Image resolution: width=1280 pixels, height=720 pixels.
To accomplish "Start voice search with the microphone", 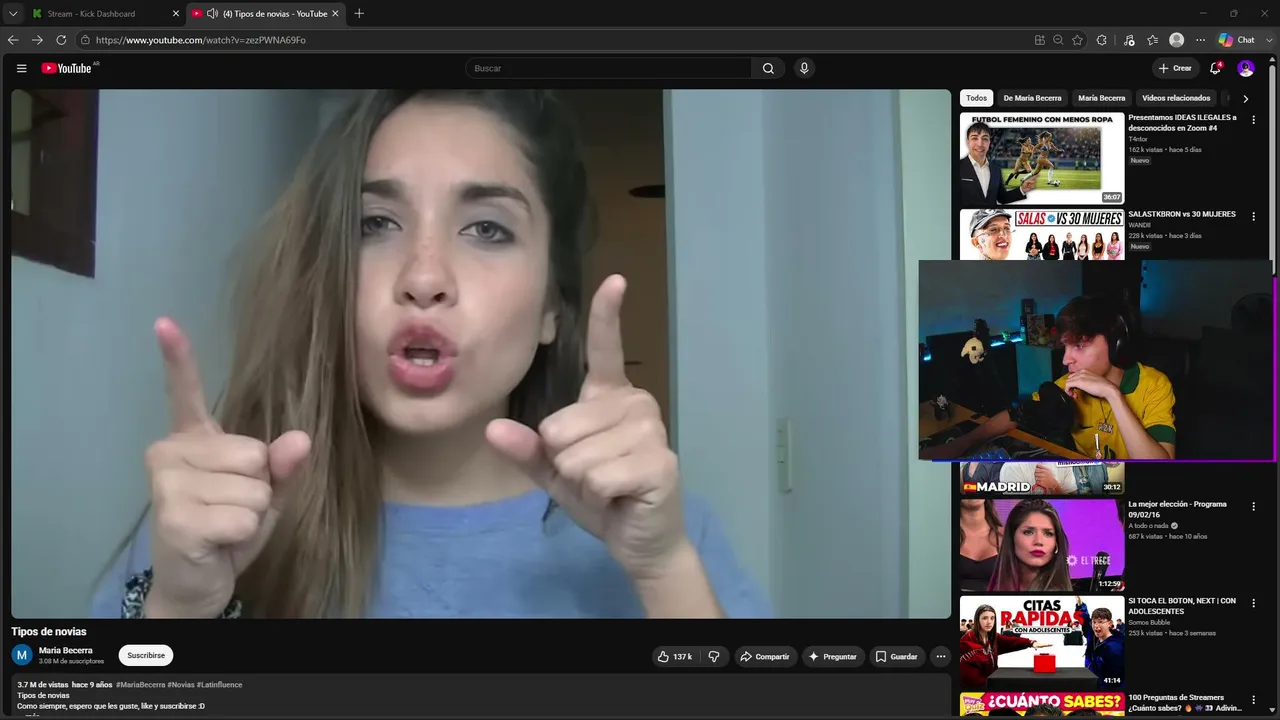I will (x=804, y=68).
